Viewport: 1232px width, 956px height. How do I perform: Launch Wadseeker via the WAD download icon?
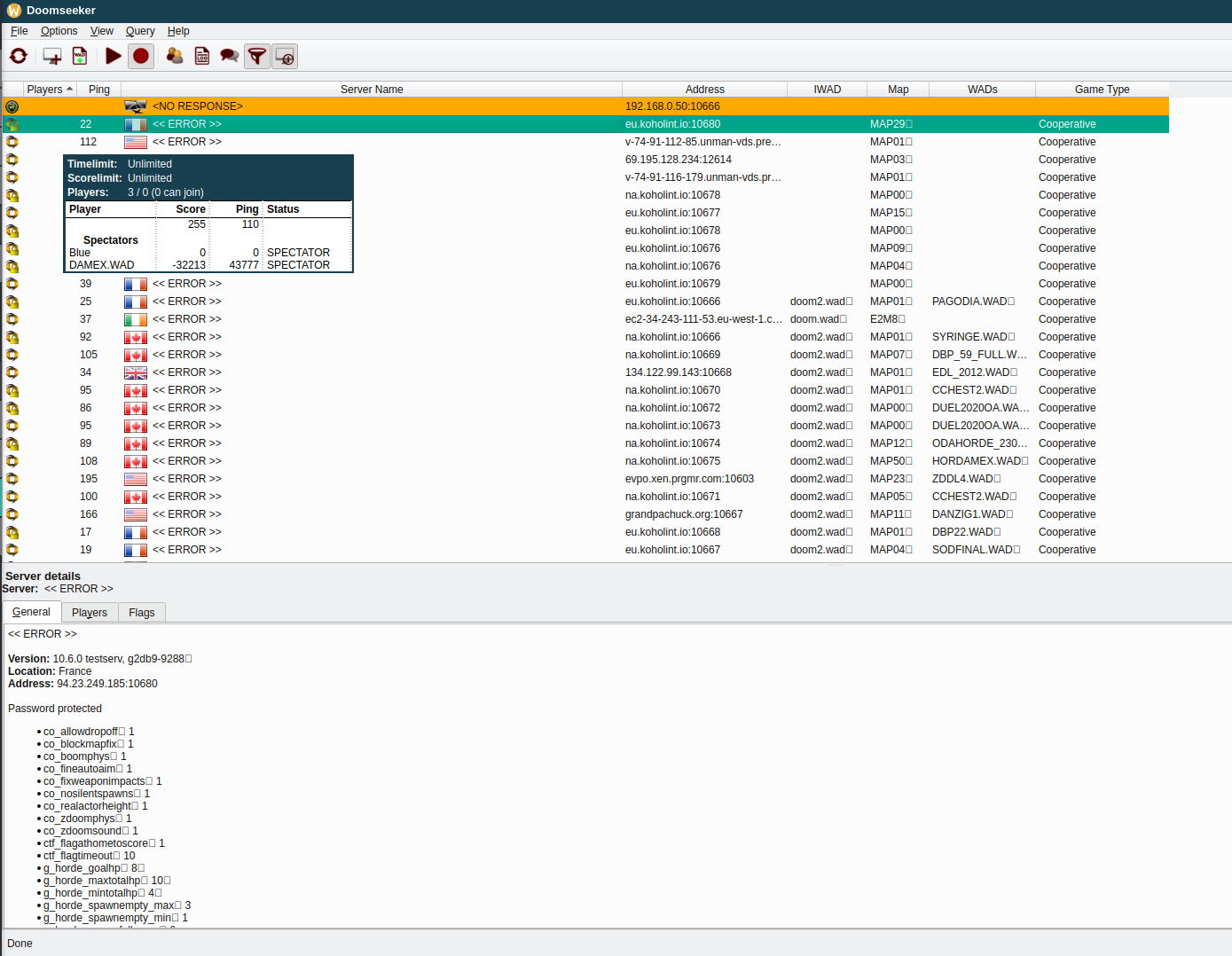(x=80, y=56)
